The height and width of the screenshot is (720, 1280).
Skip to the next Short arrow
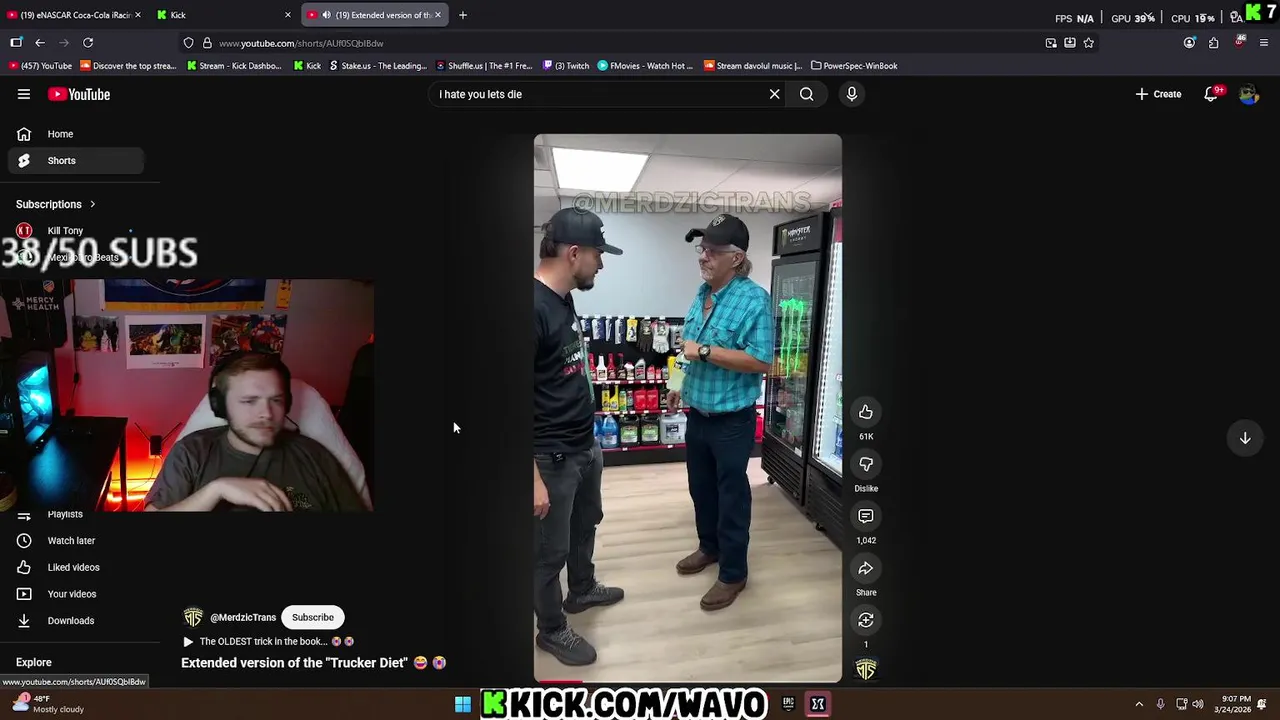[x=1245, y=438]
